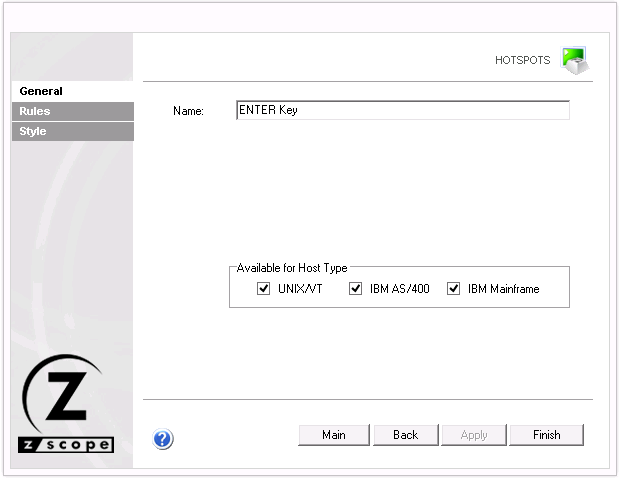Click the Hotspots green screen icon
Viewport: 620px width, 479px height.
(x=575, y=60)
